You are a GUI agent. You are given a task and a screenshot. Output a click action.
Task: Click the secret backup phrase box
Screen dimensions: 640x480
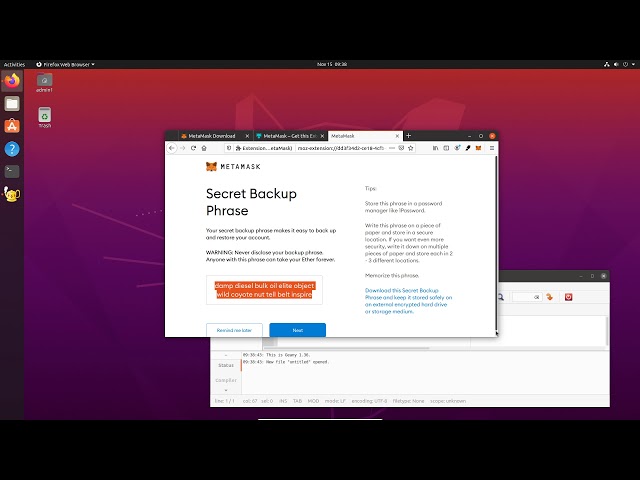point(264,290)
